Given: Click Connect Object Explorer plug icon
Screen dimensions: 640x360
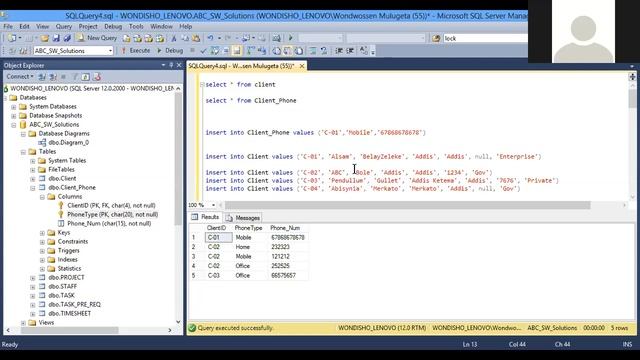Looking at the screenshot, I should point(42,76).
